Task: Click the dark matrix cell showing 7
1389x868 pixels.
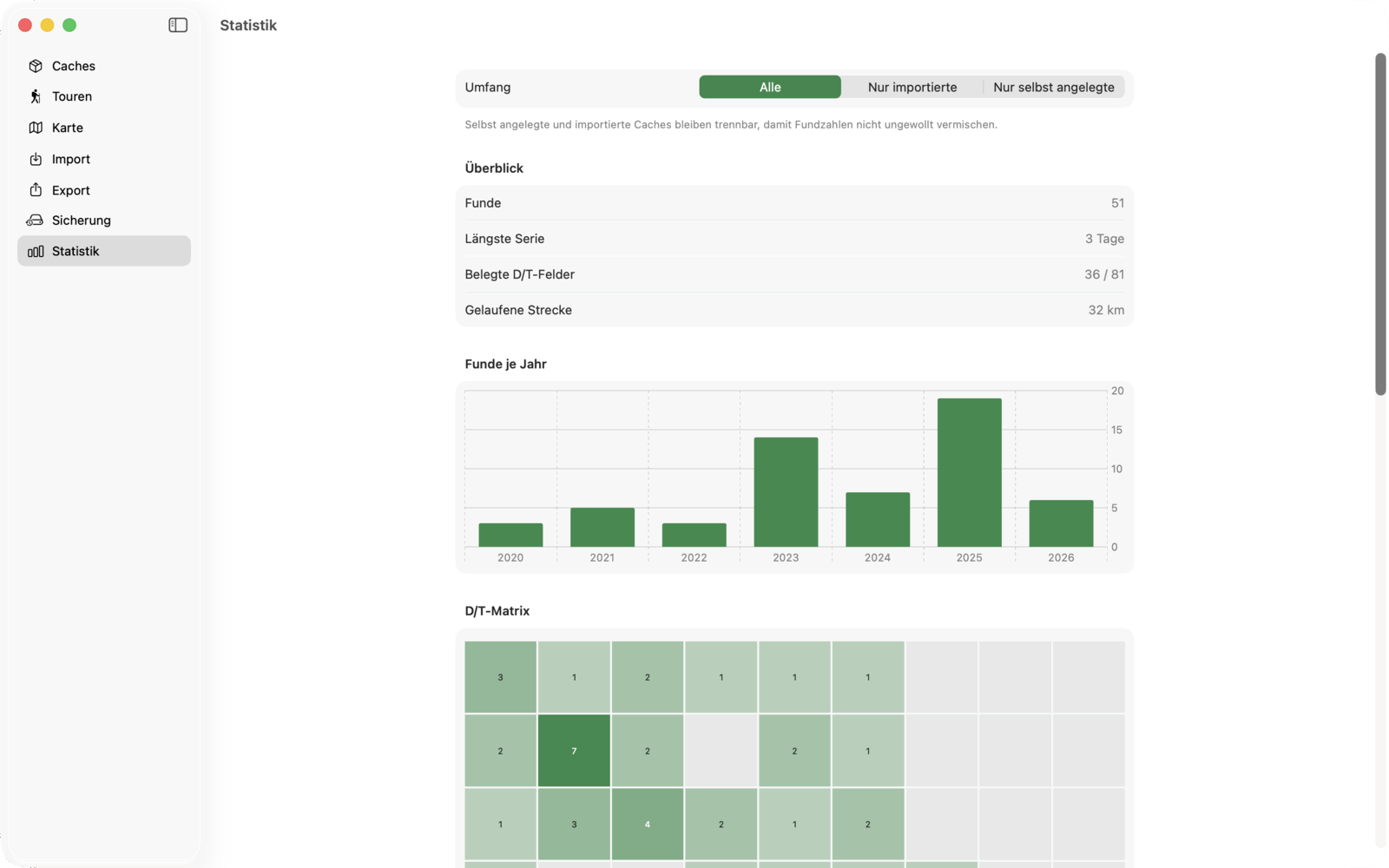Action: (574, 751)
